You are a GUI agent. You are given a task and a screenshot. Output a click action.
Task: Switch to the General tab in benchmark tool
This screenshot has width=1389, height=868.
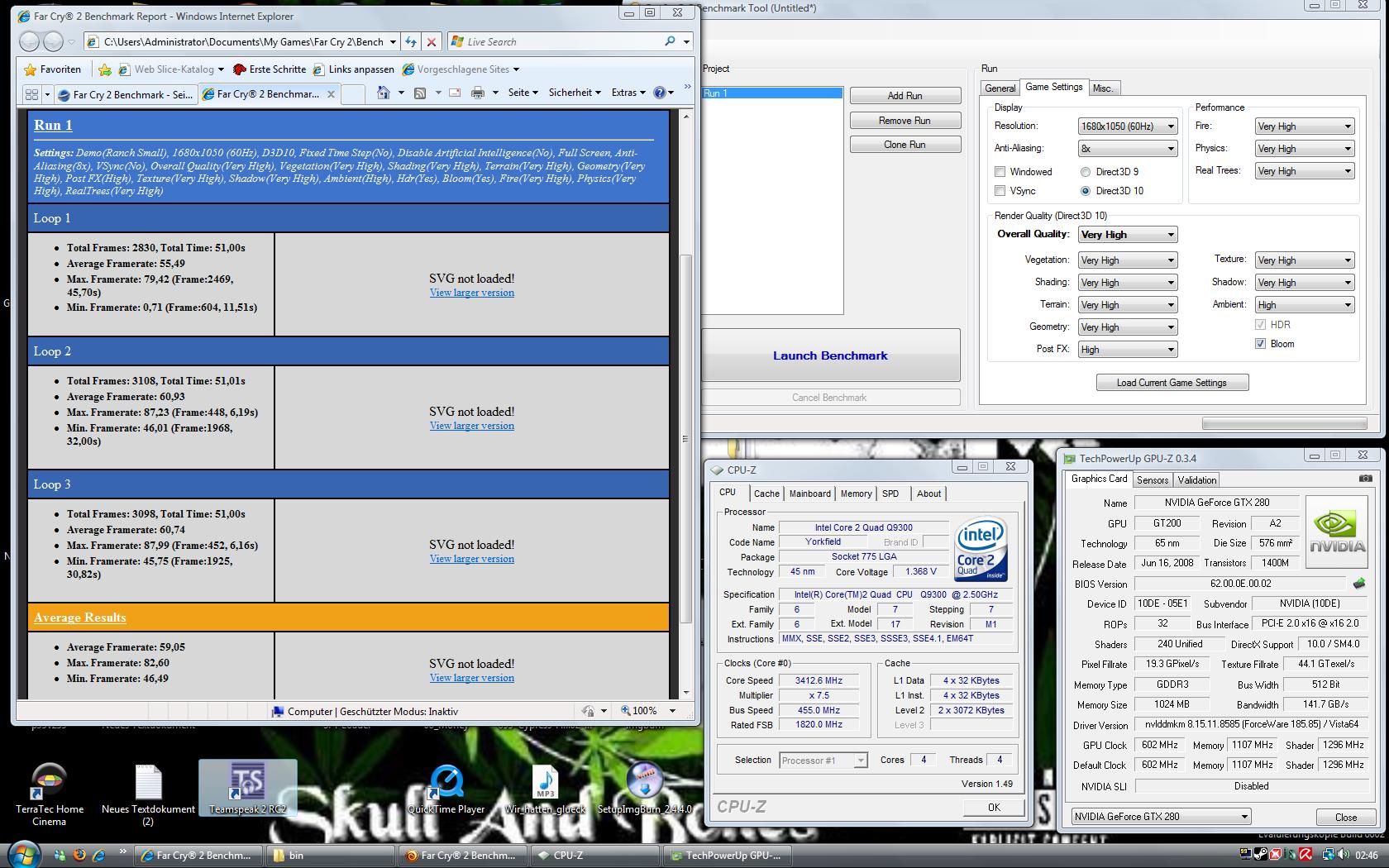point(1000,88)
